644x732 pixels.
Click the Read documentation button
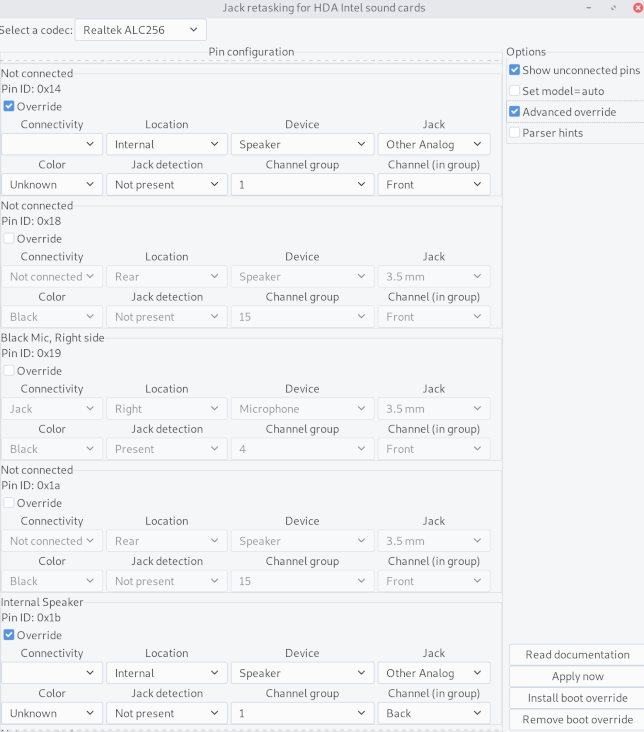point(577,655)
